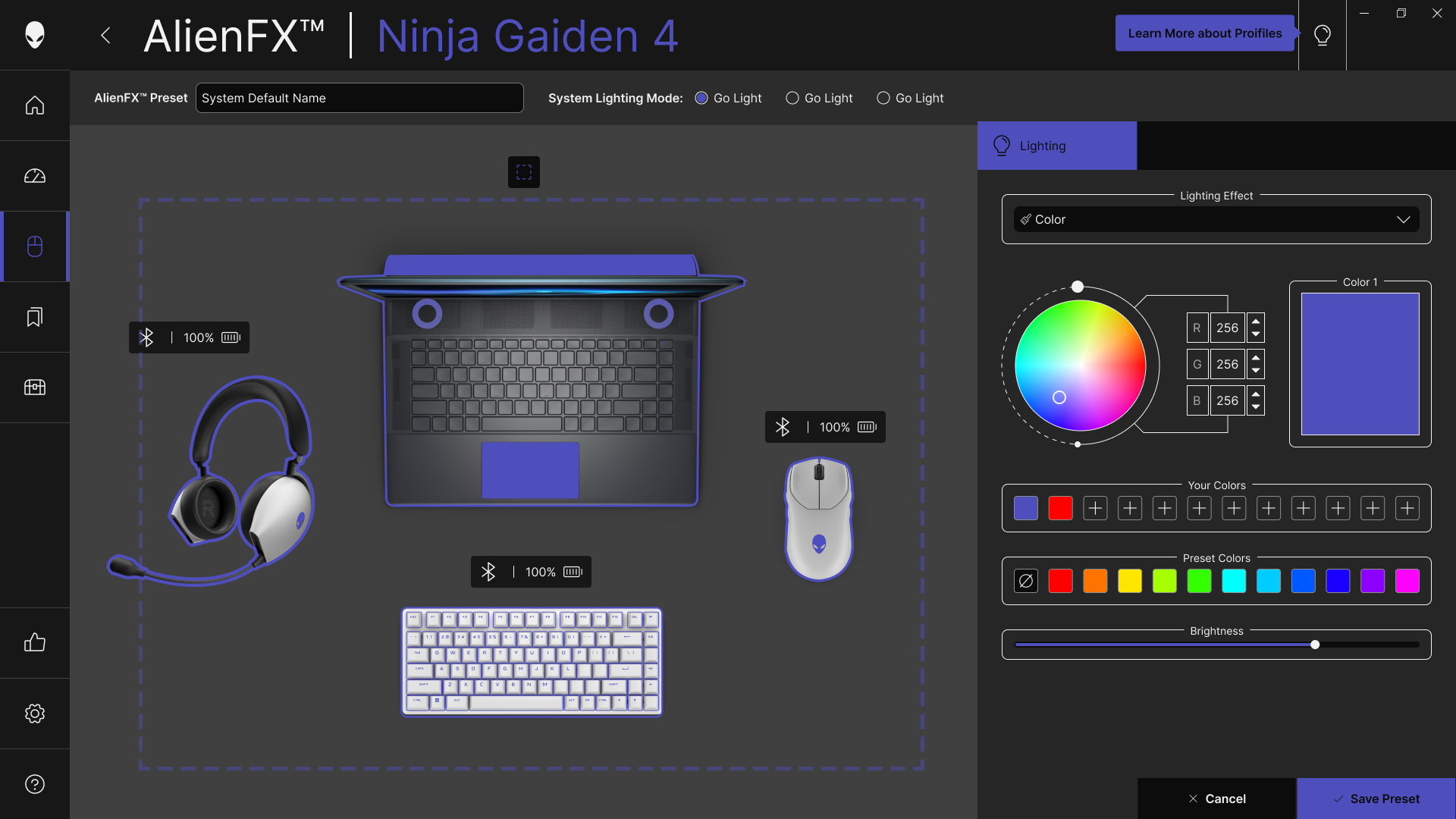Screen dimensions: 1456x819
Task: Click the thumbs-up feedback icon
Action: 35,643
